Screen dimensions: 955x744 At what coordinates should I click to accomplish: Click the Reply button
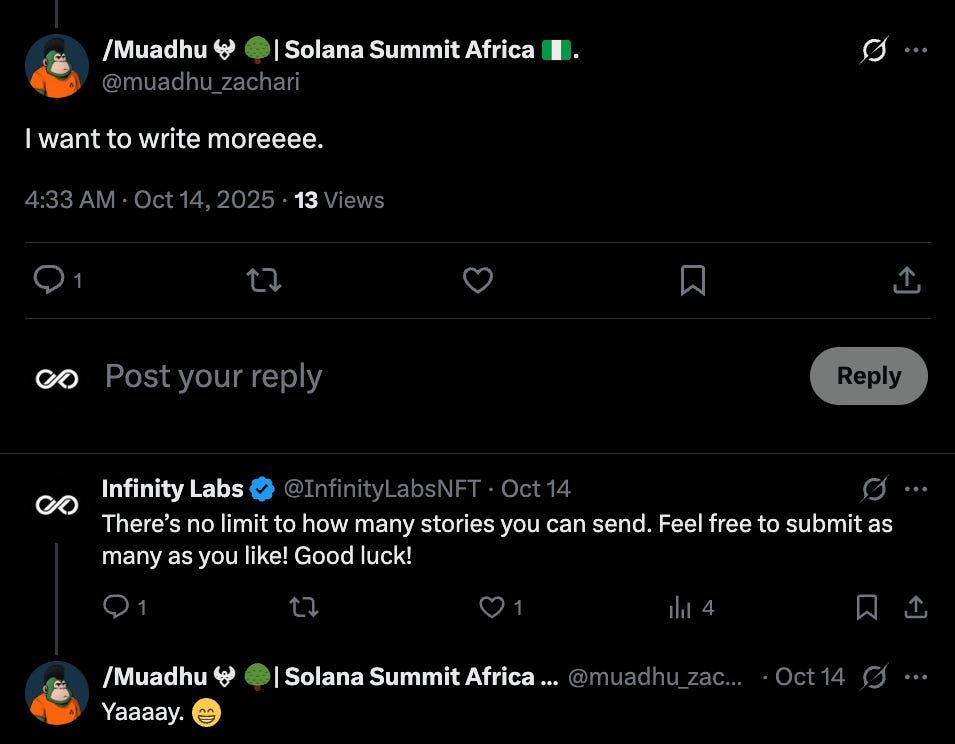coord(868,376)
